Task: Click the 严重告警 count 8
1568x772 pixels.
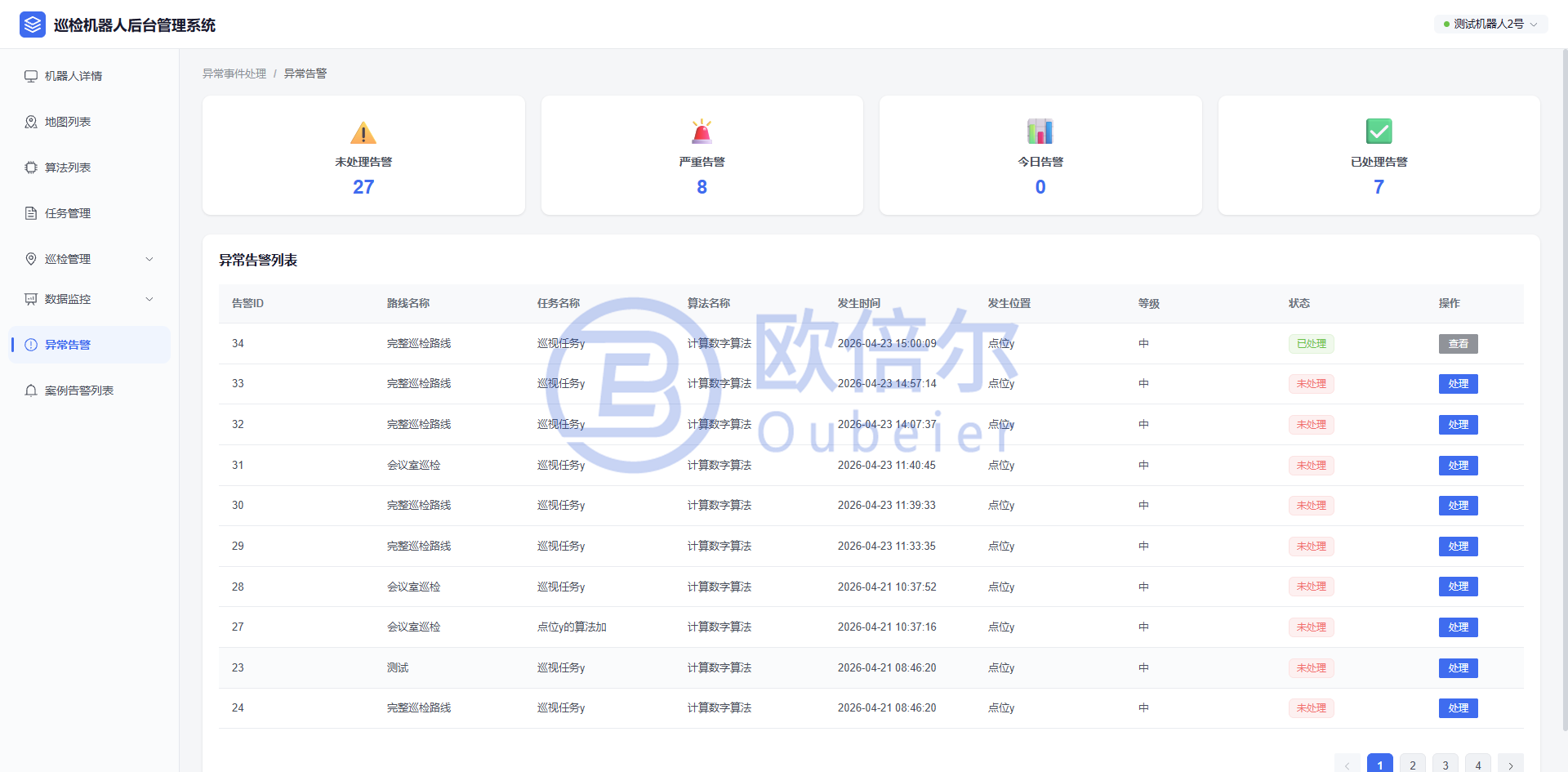Action: tap(702, 187)
